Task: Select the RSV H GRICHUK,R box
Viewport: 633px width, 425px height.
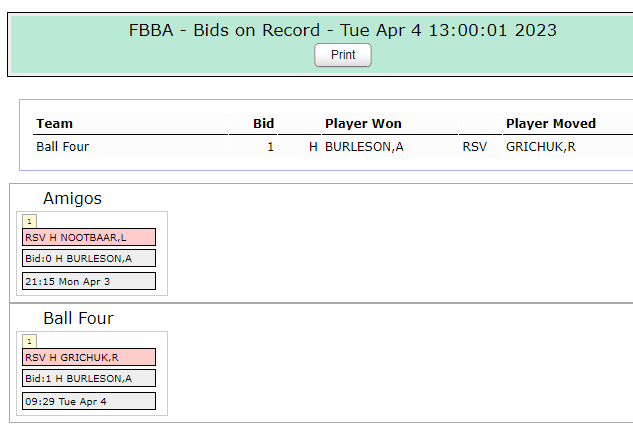Action: point(89,357)
